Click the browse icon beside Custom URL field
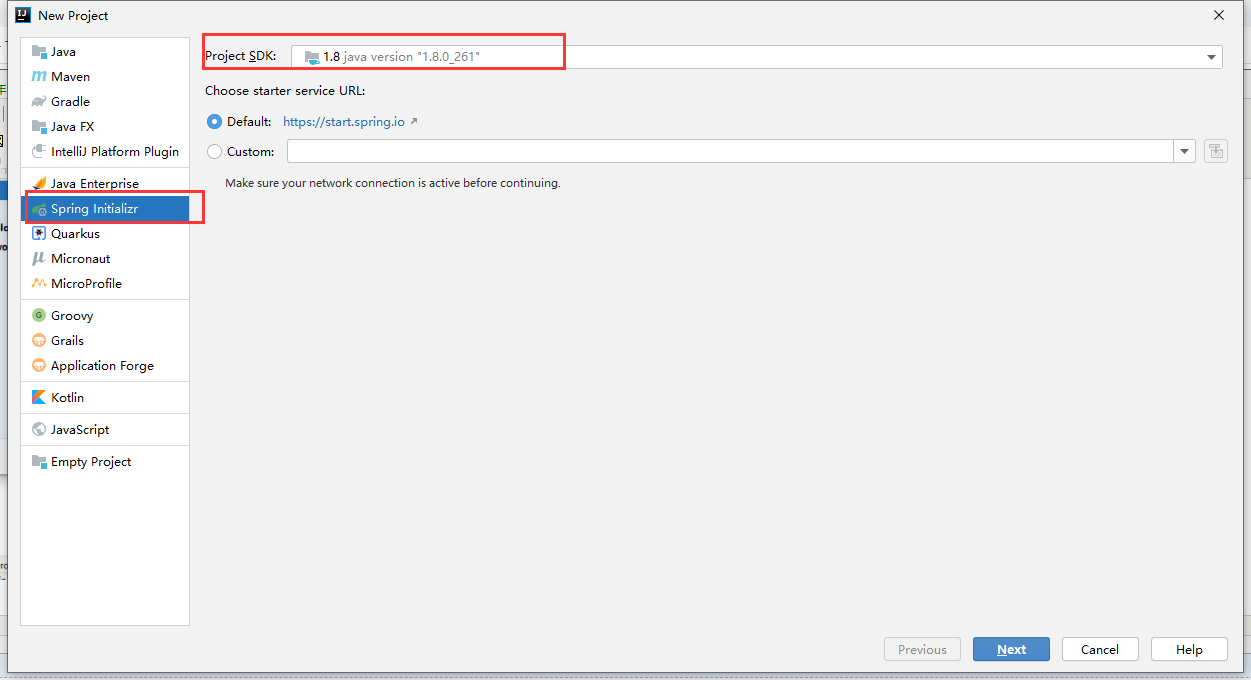1251x680 pixels. click(x=1216, y=152)
